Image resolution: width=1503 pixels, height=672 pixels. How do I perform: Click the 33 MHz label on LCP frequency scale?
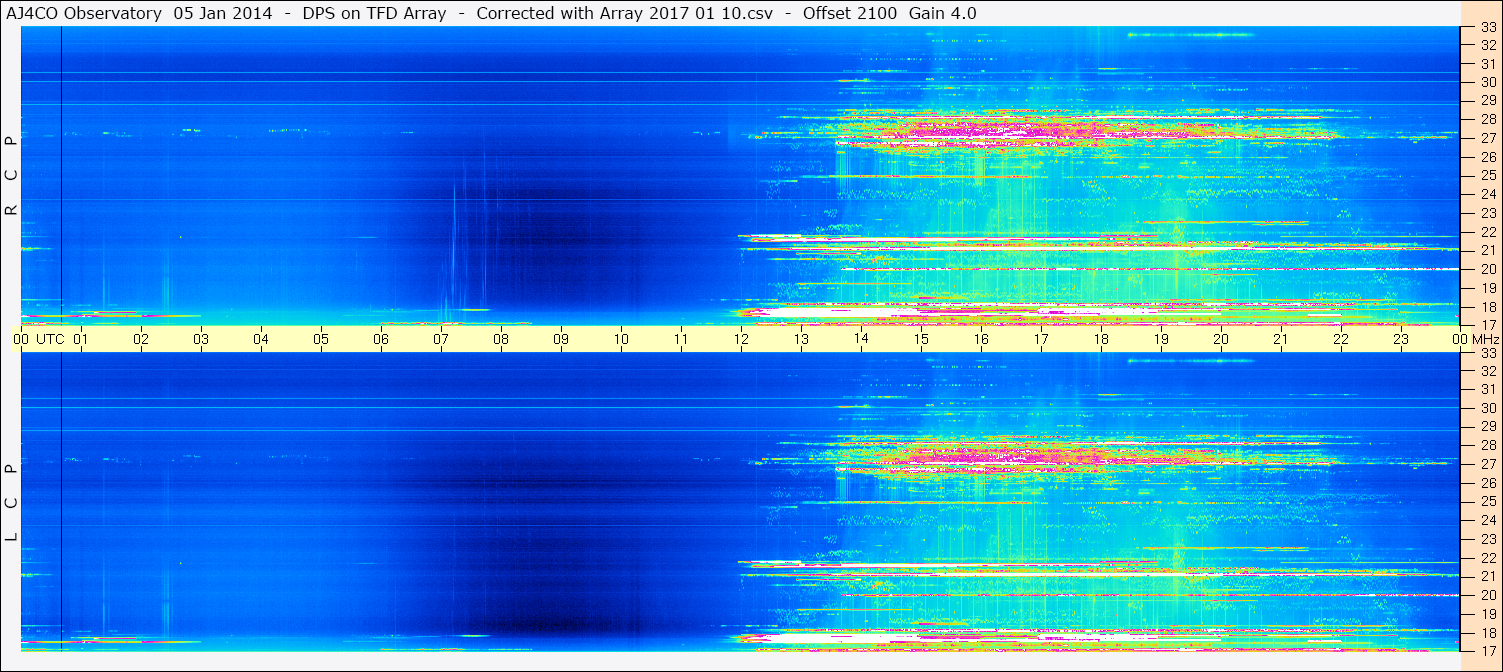(1487, 353)
